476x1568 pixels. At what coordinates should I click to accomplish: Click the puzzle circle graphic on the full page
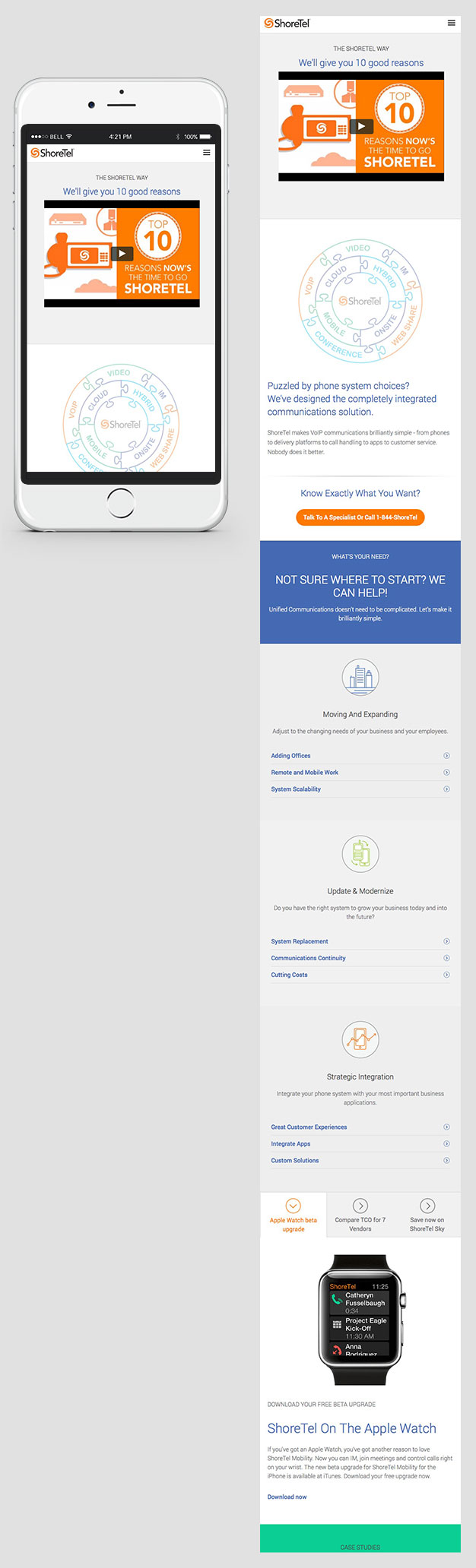click(x=360, y=300)
